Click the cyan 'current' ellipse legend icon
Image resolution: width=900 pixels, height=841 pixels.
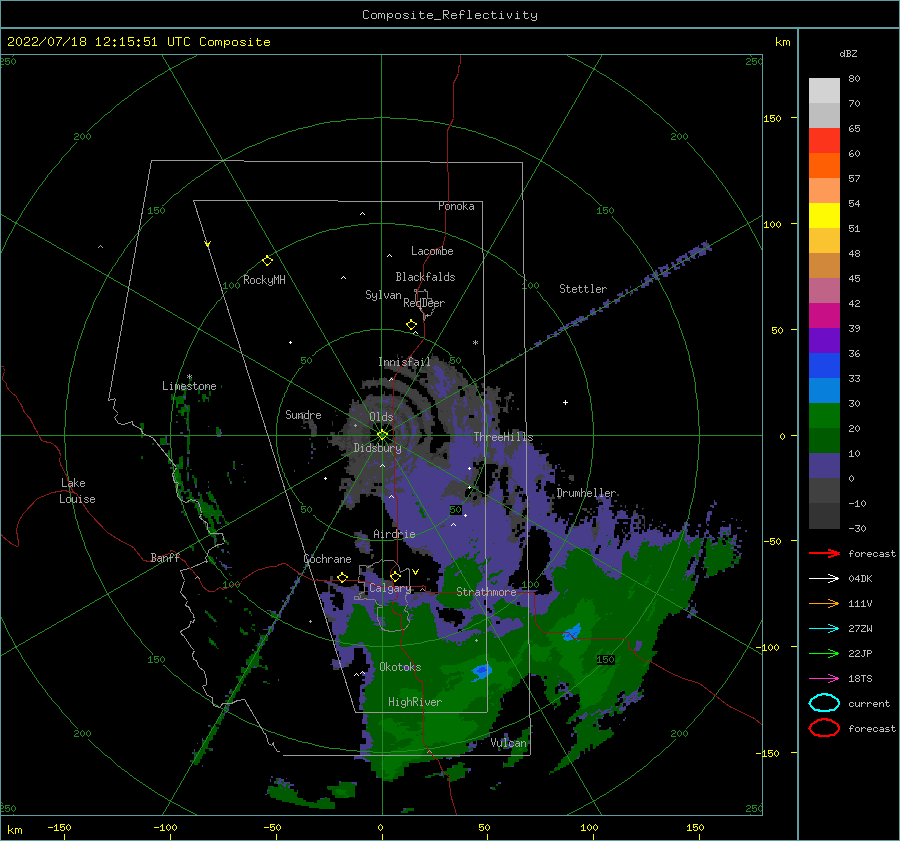(x=824, y=703)
